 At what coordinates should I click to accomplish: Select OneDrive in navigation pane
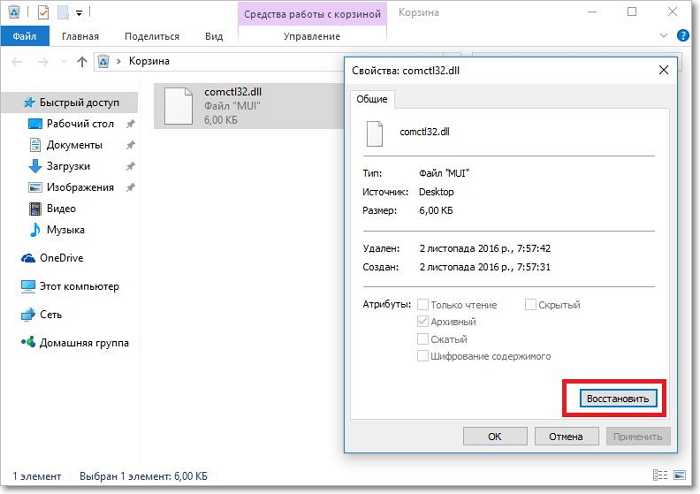pyautogui.click(x=62, y=258)
